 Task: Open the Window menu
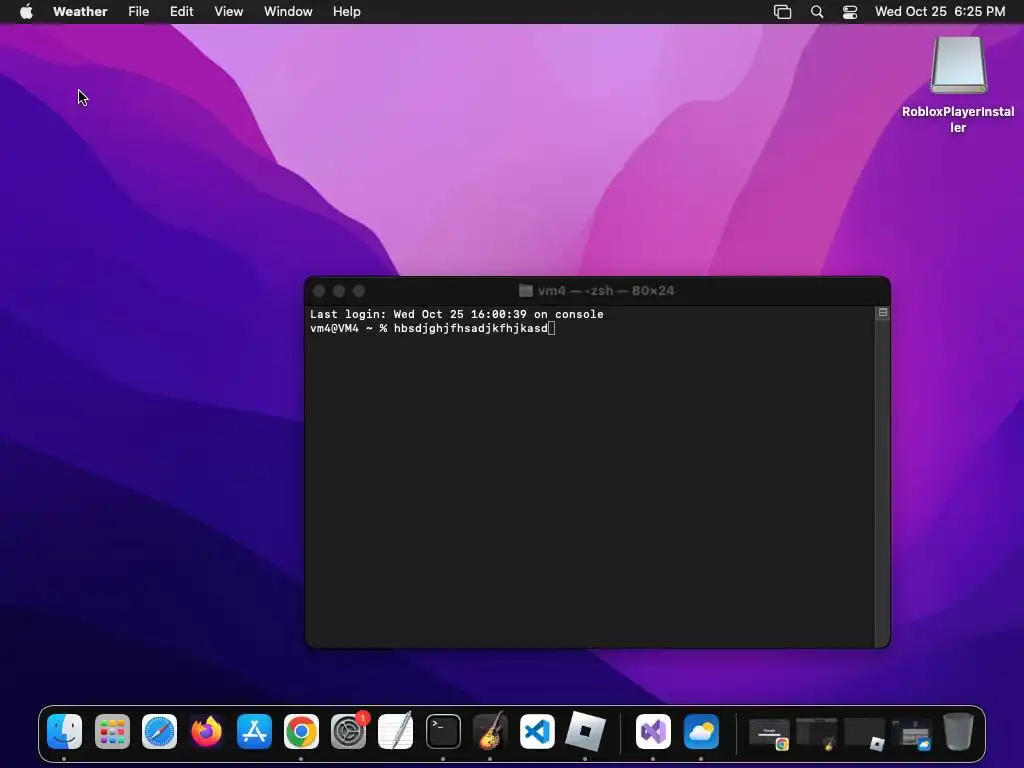288,11
